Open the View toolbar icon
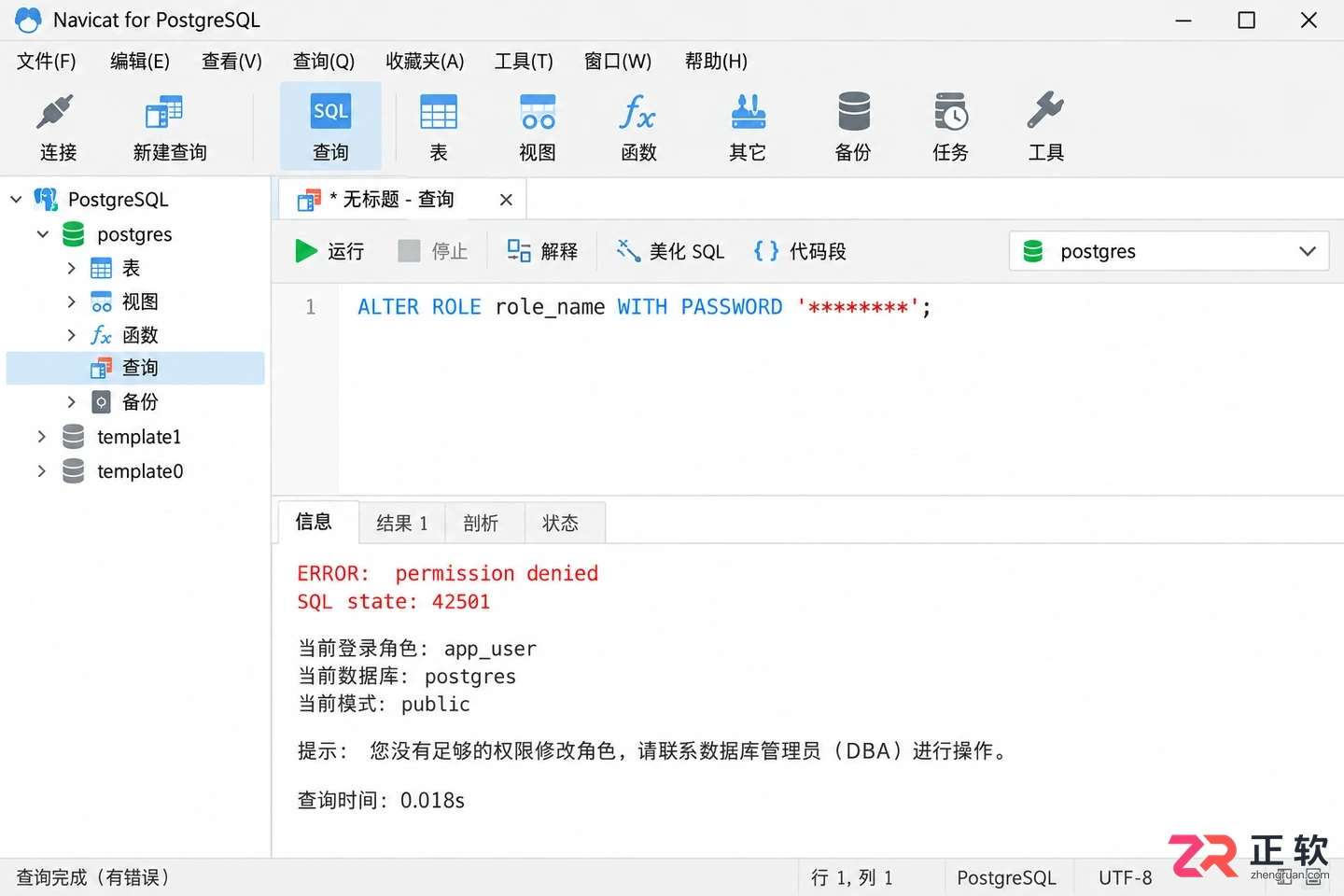Screen dimensions: 1344x896 [538, 113]
